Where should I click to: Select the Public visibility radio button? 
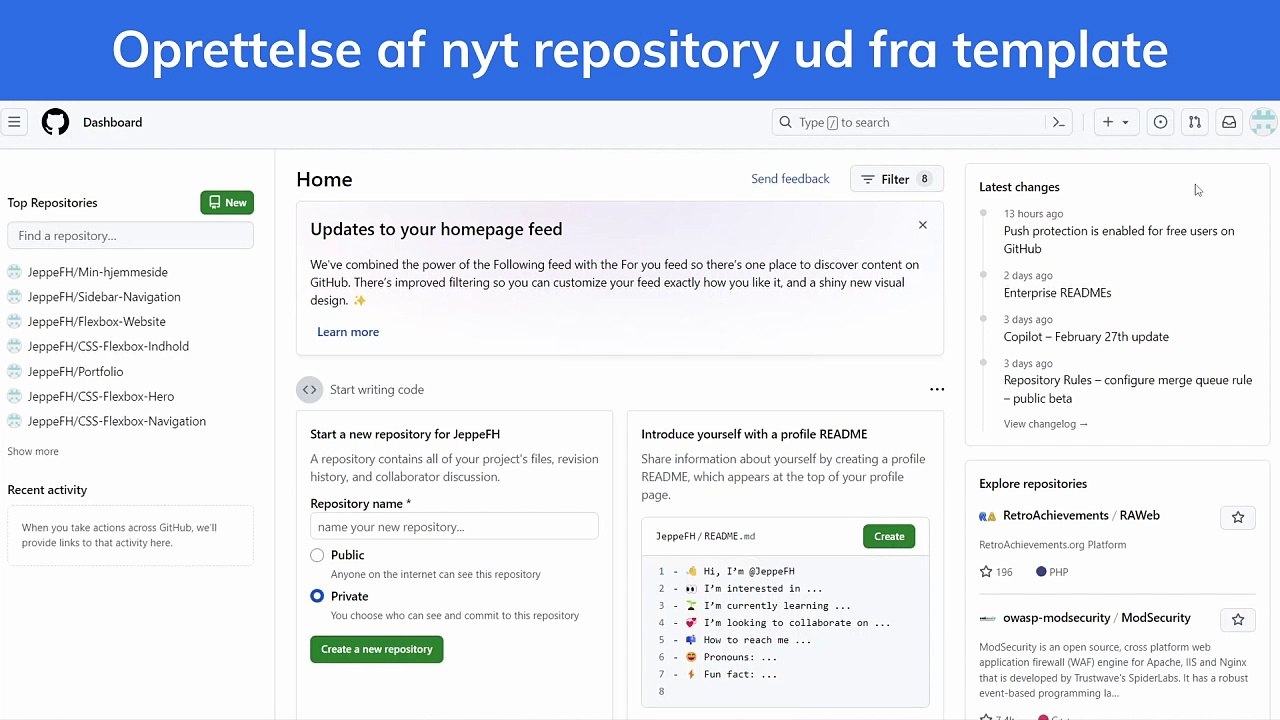(317, 555)
